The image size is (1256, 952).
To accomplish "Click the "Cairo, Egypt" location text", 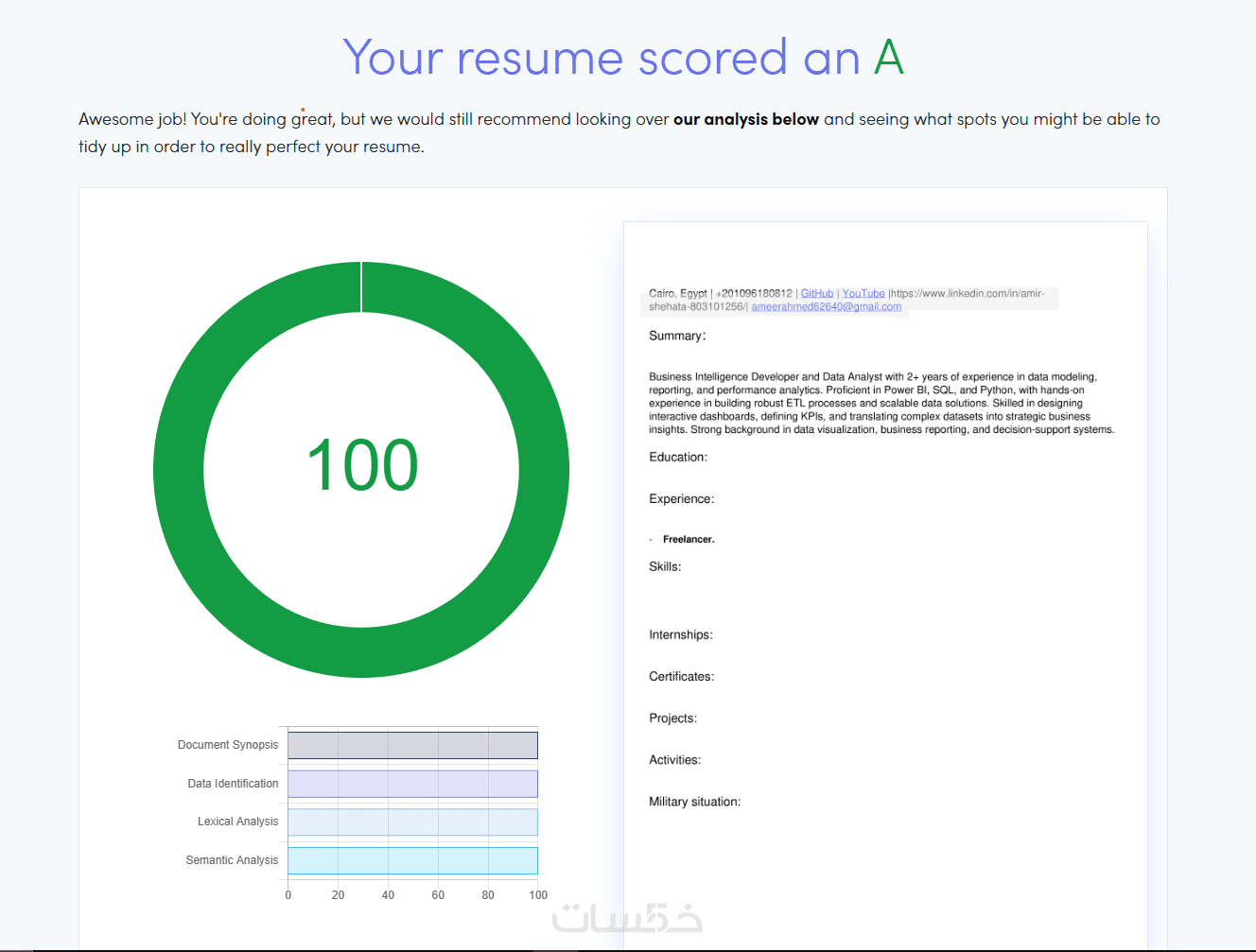I will point(678,294).
